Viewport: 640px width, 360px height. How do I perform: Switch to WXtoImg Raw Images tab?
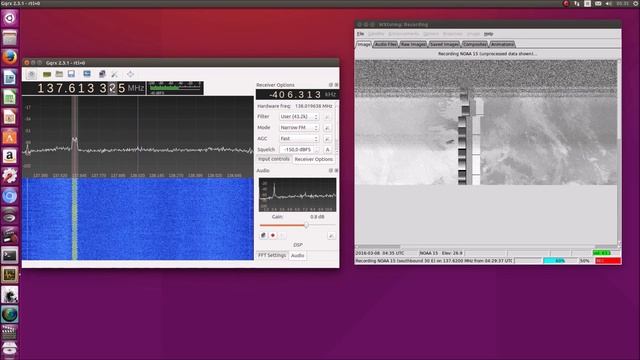point(413,44)
